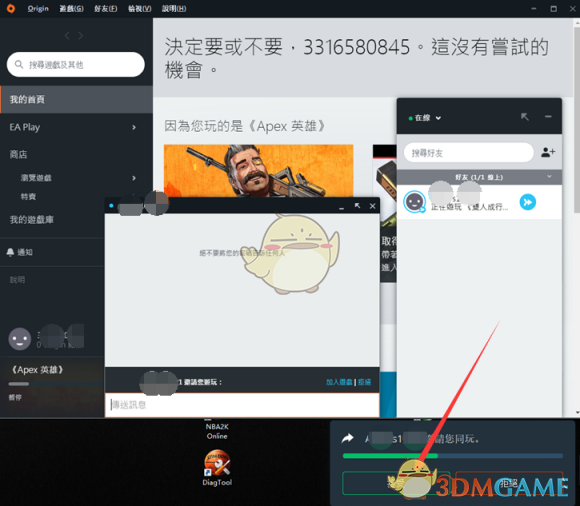Click the add friend icon
This screenshot has width=580, height=506.
pyautogui.click(x=548, y=152)
